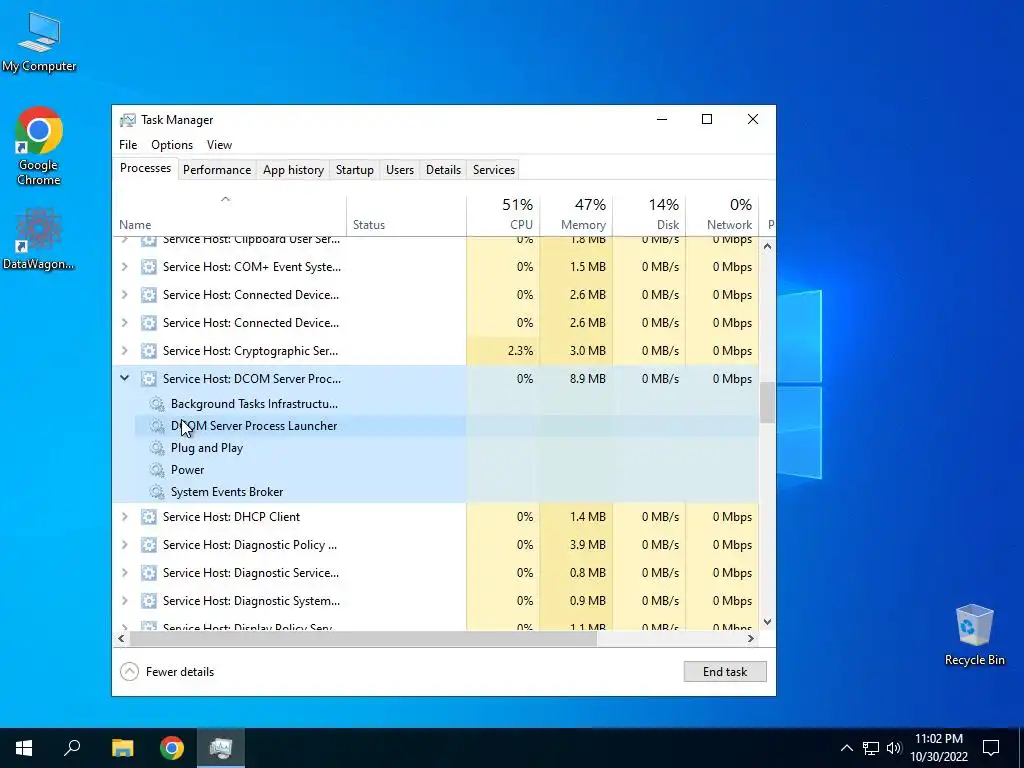
Task: Sort processes by Memory column
Action: click(576, 216)
